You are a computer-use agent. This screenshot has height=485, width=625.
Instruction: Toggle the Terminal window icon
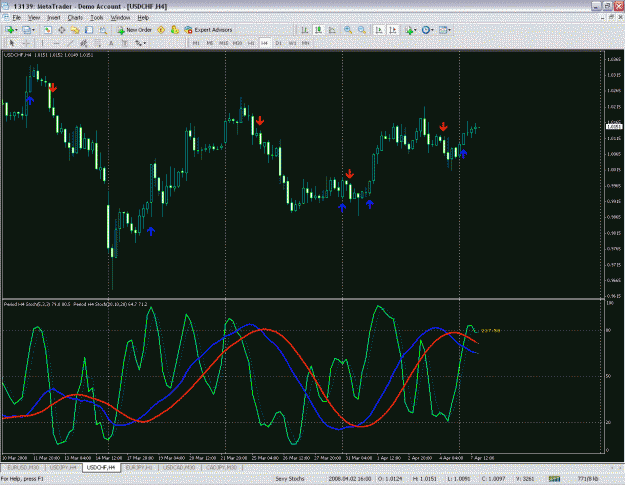[89, 30]
